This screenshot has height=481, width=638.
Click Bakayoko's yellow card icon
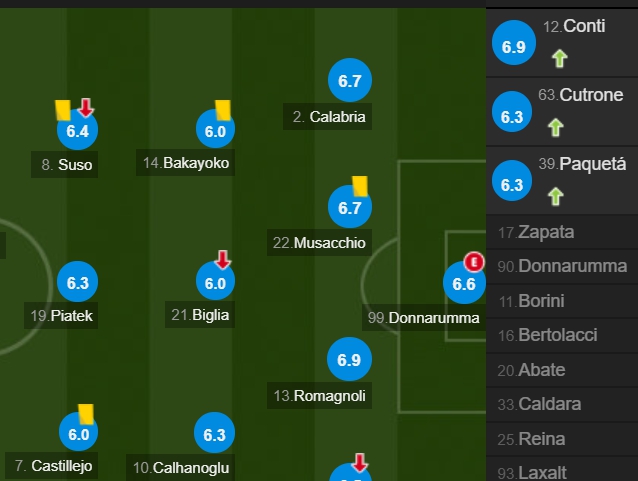[x=223, y=110]
